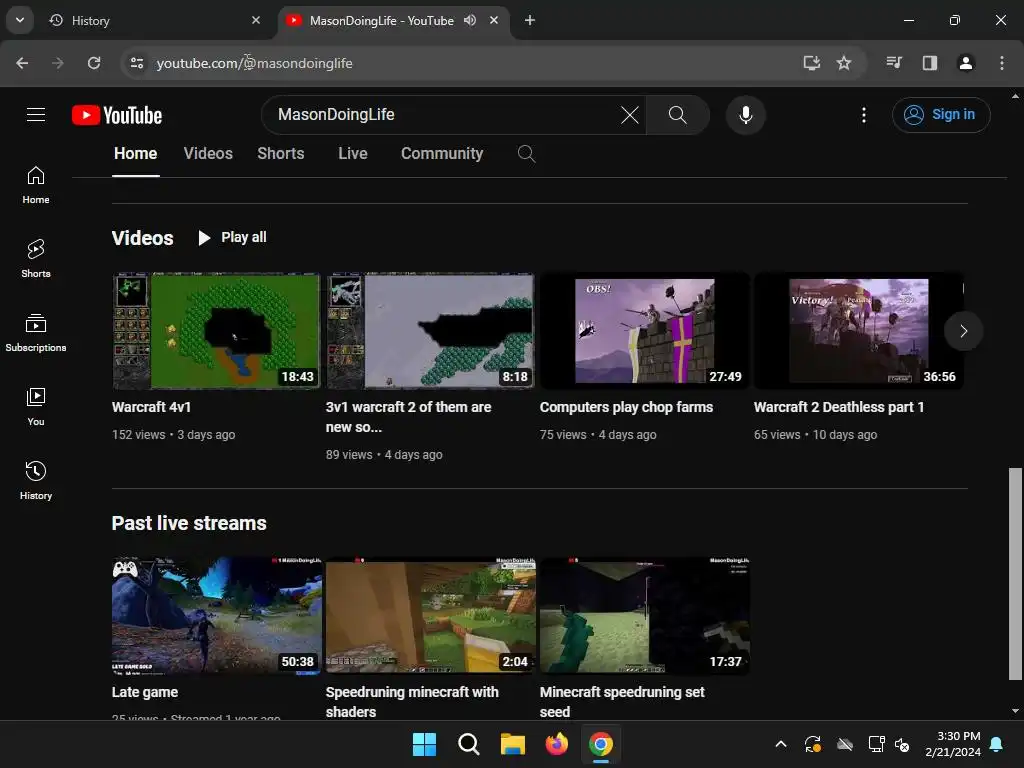The height and width of the screenshot is (768, 1024).
Task: Open the tab search dropdown
Action: click(20, 20)
